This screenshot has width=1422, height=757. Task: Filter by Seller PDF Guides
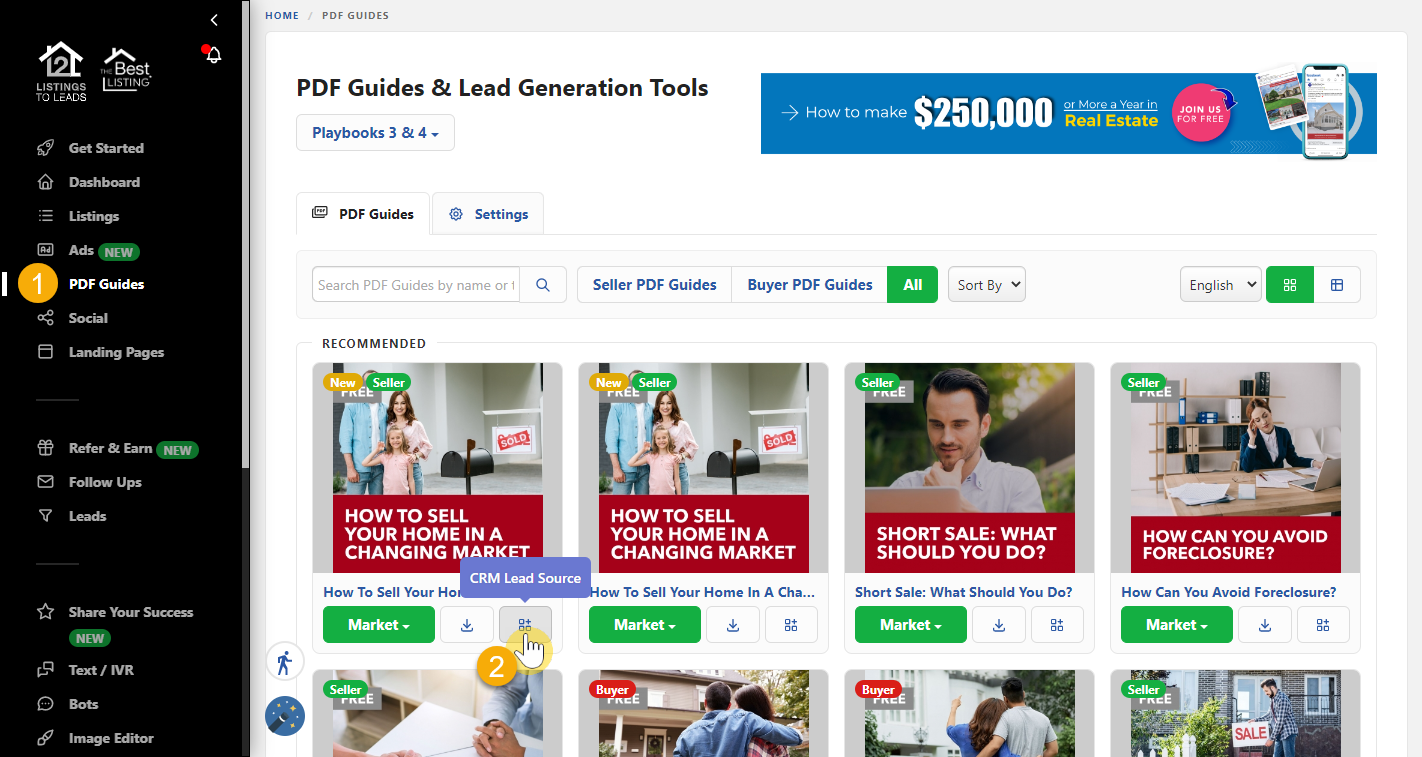coord(654,285)
